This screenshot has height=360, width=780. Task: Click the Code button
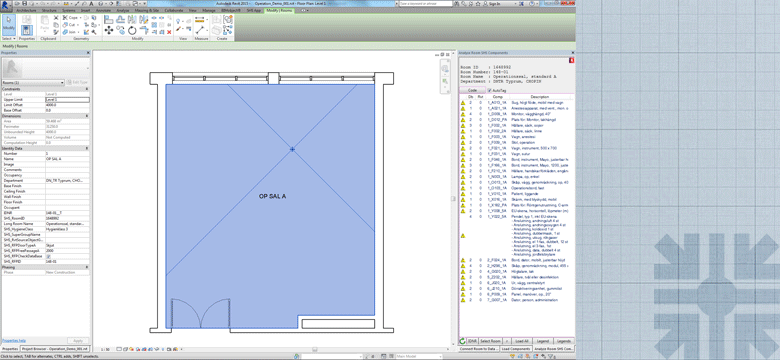(x=472, y=90)
